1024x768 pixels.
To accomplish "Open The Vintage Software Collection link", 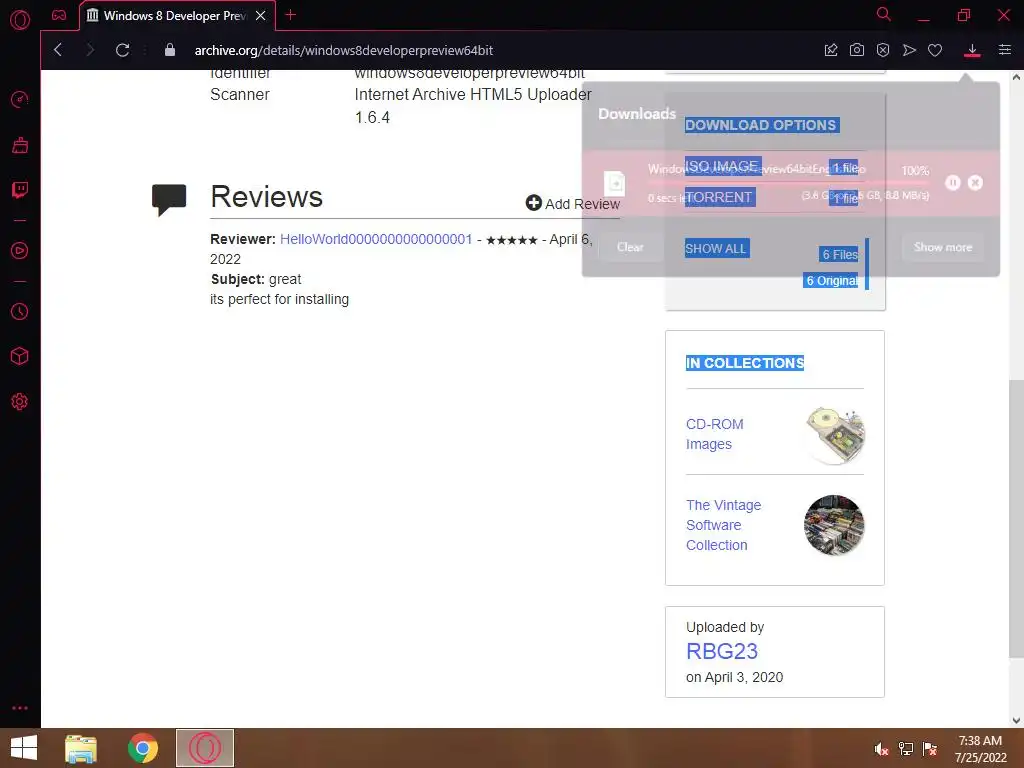I will (x=724, y=525).
